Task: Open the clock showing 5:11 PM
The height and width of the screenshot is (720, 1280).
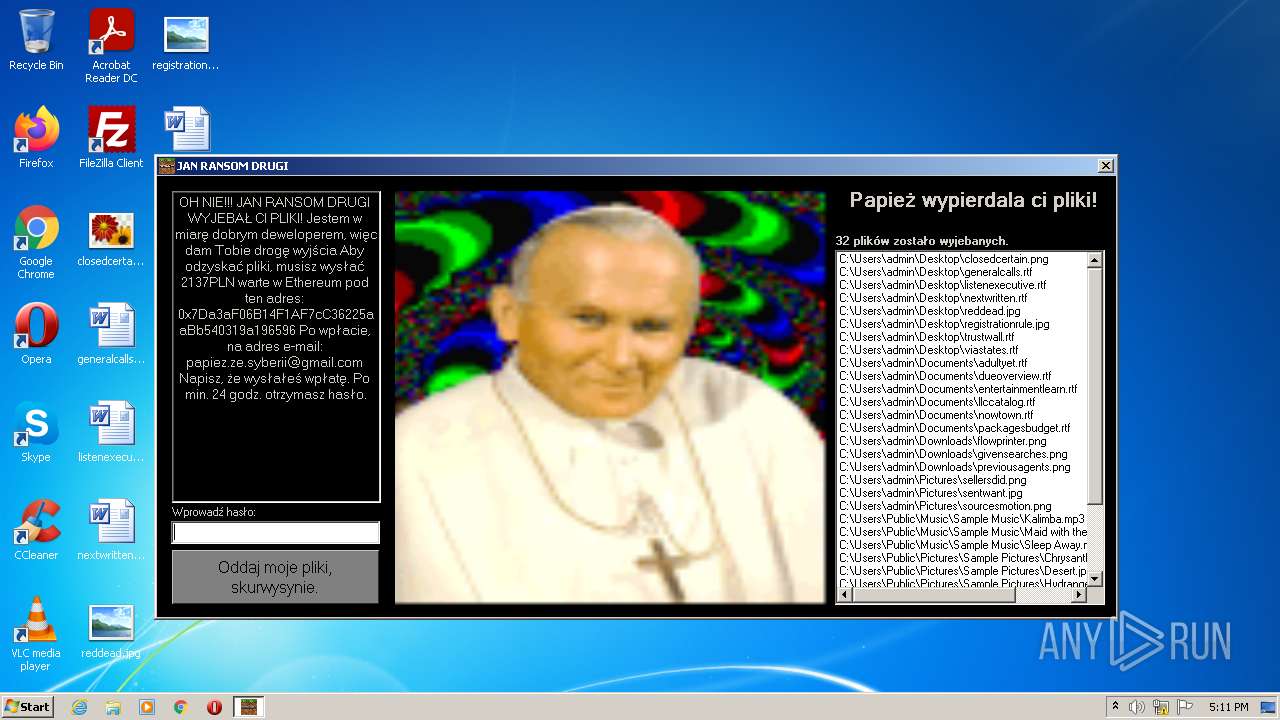Action: tap(1228, 707)
